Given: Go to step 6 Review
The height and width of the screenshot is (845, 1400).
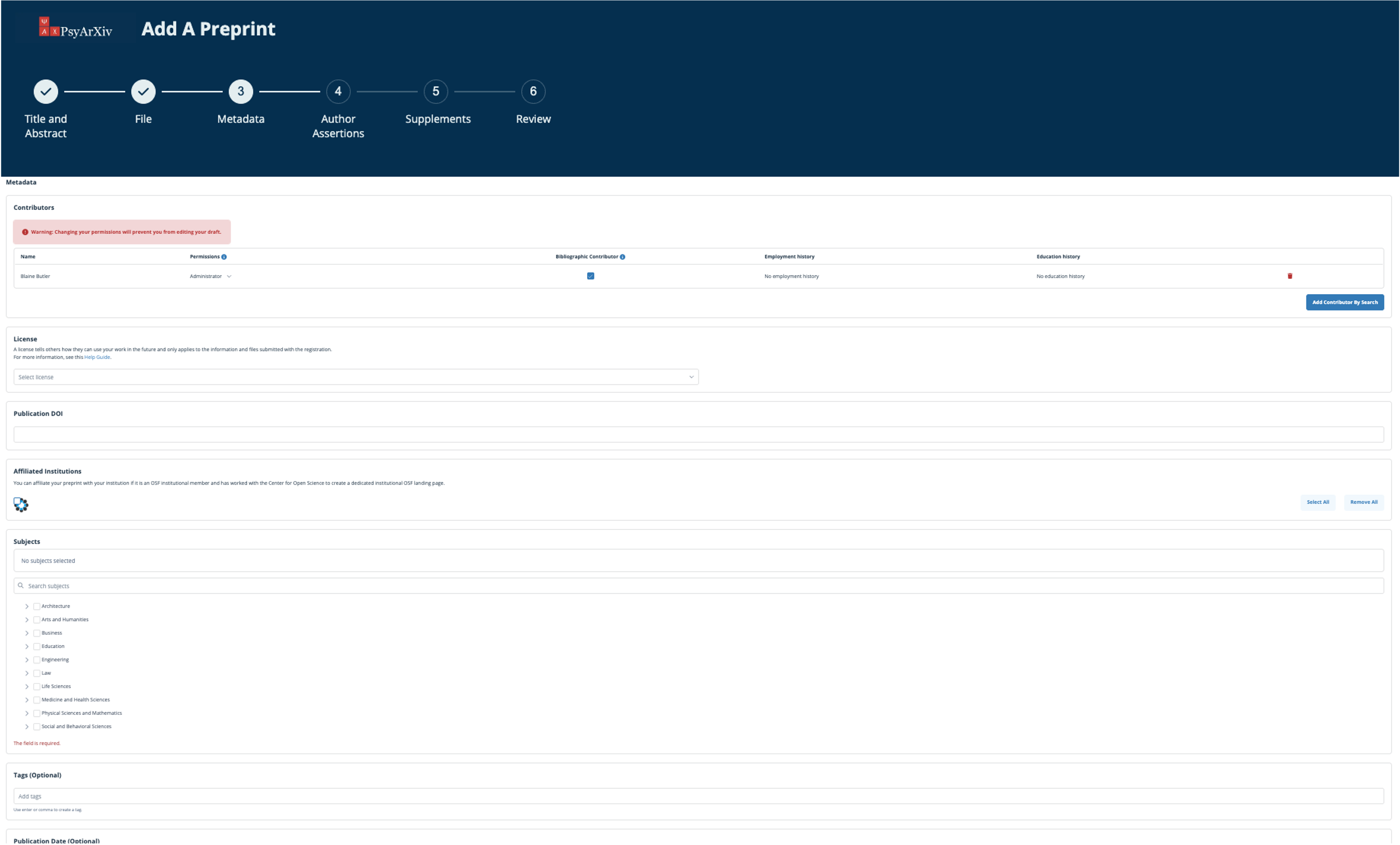Looking at the screenshot, I should (x=533, y=92).
